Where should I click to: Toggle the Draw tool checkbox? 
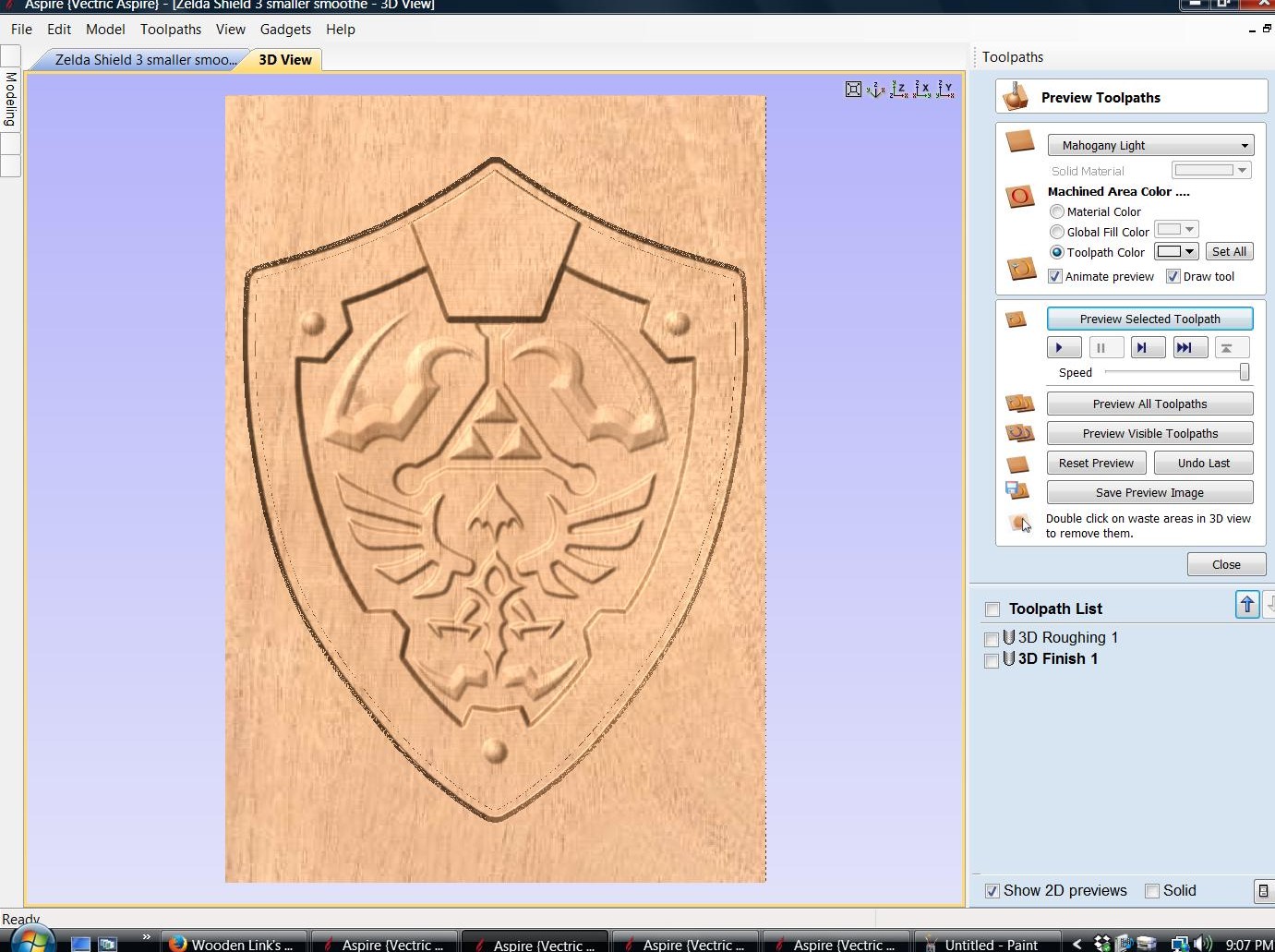pyautogui.click(x=1173, y=276)
